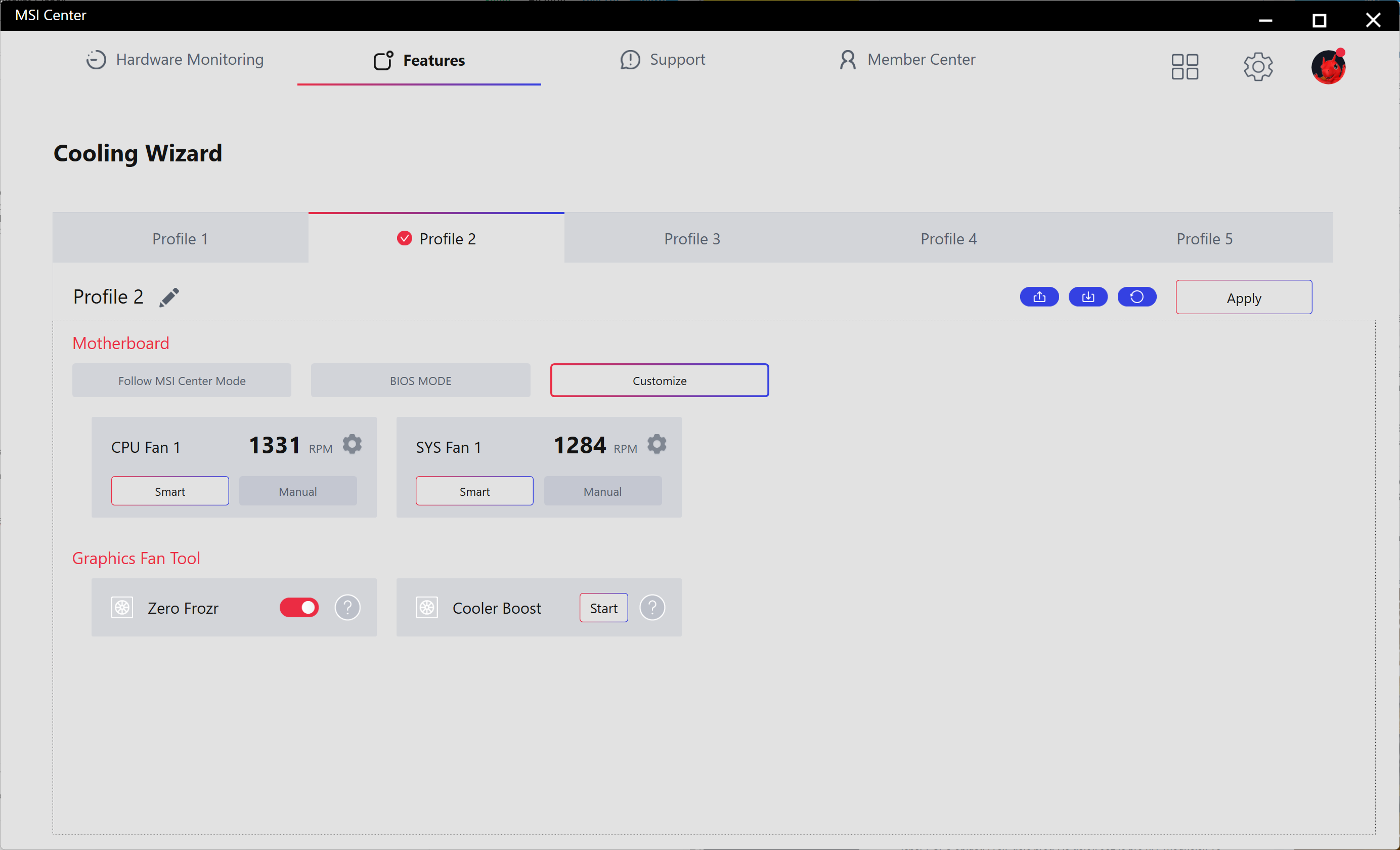Select Manual mode for SYS Fan 1
Screen dimensions: 1400x850
pyautogui.click(x=602, y=491)
